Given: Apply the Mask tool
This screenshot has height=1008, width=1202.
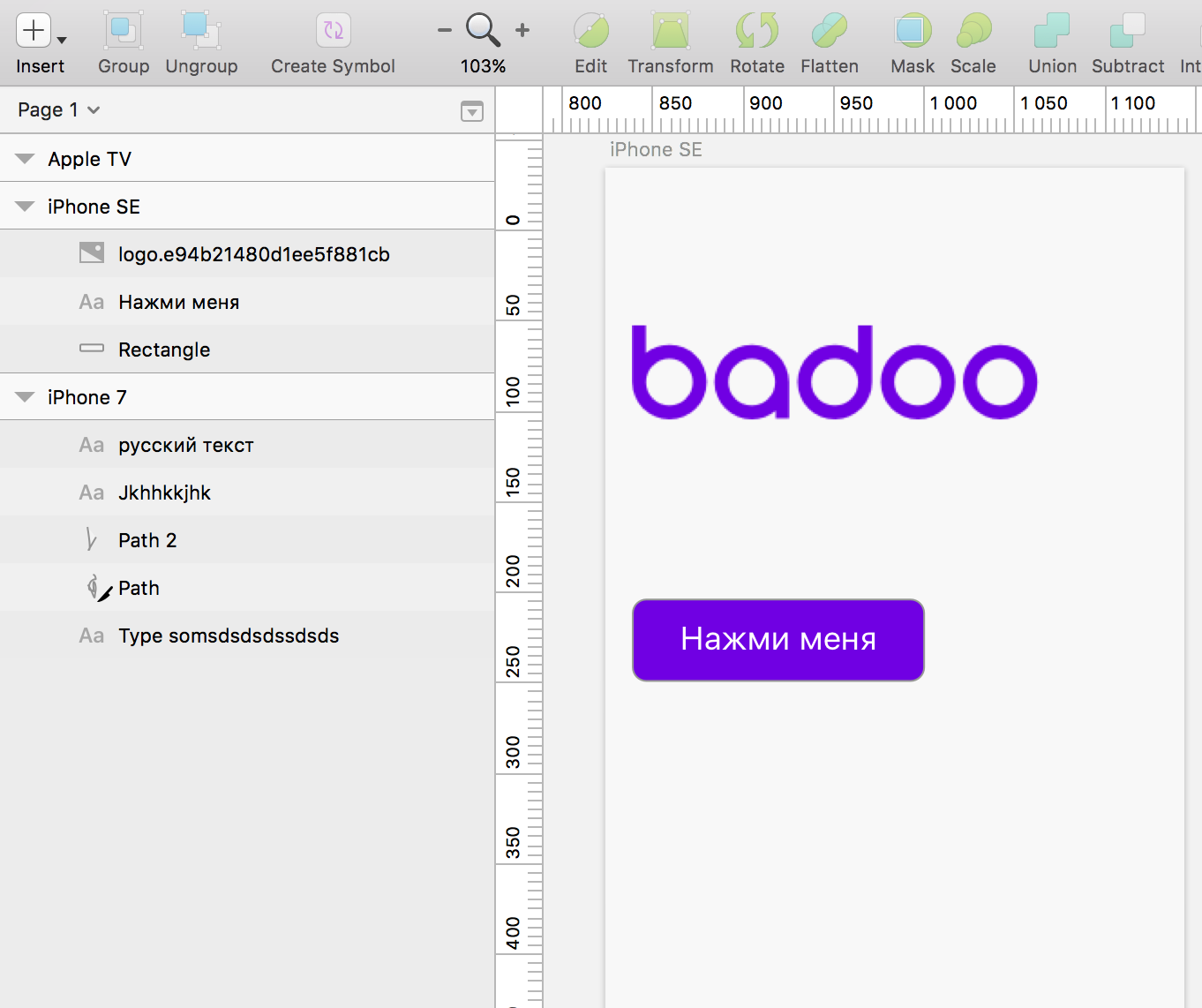Looking at the screenshot, I should point(913,30).
